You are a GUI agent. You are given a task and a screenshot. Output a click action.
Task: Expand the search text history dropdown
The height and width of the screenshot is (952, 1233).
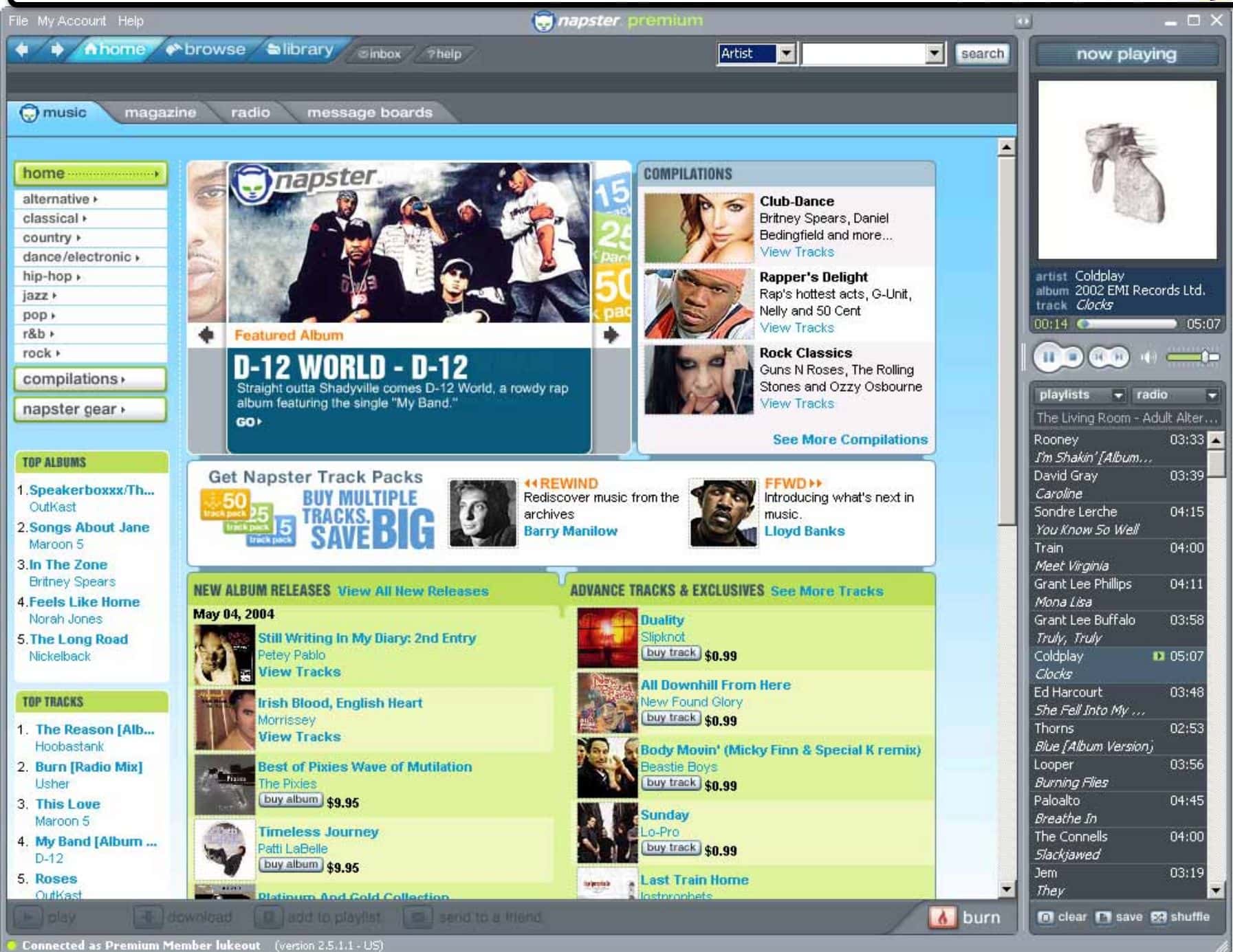point(934,53)
